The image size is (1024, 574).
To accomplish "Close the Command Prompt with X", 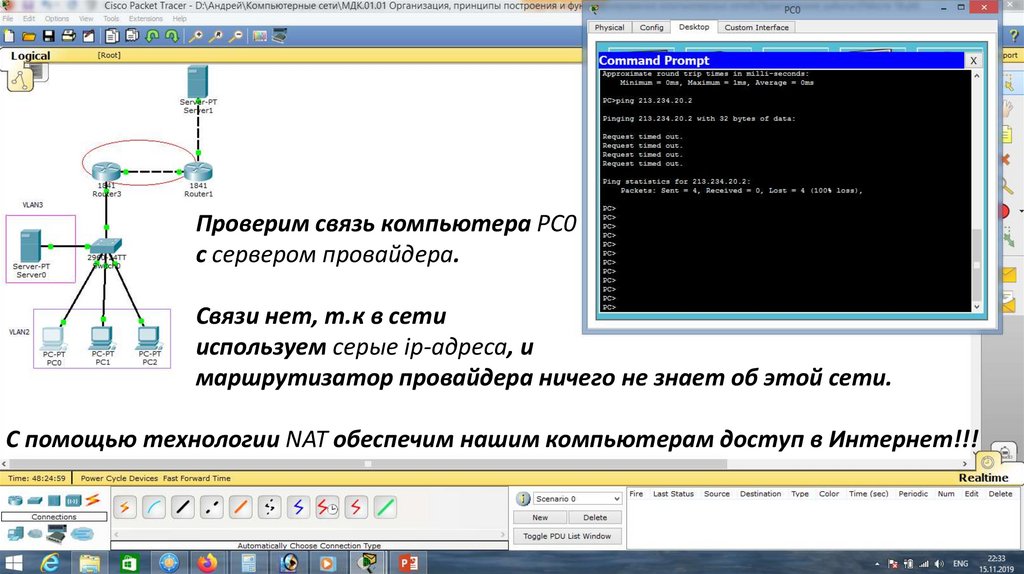I will 973,60.
